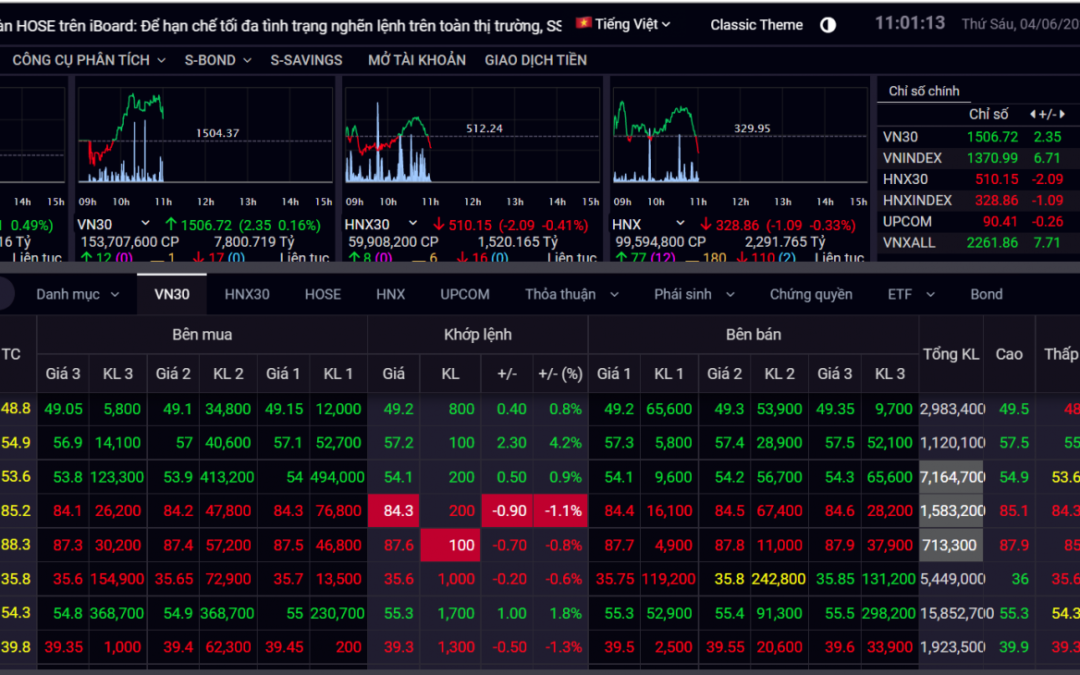Screen dimensions: 1080x675
Task: Select the HOSE market tab
Action: [x=323, y=294]
